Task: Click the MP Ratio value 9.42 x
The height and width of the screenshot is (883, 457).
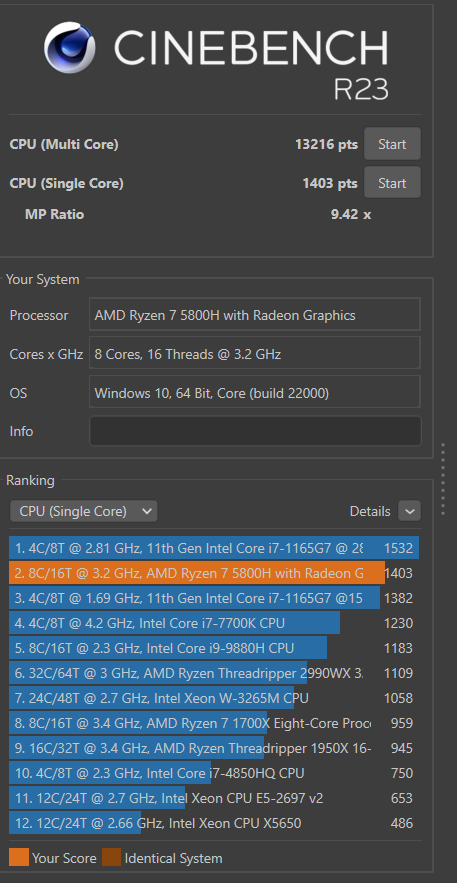Action: (x=351, y=214)
